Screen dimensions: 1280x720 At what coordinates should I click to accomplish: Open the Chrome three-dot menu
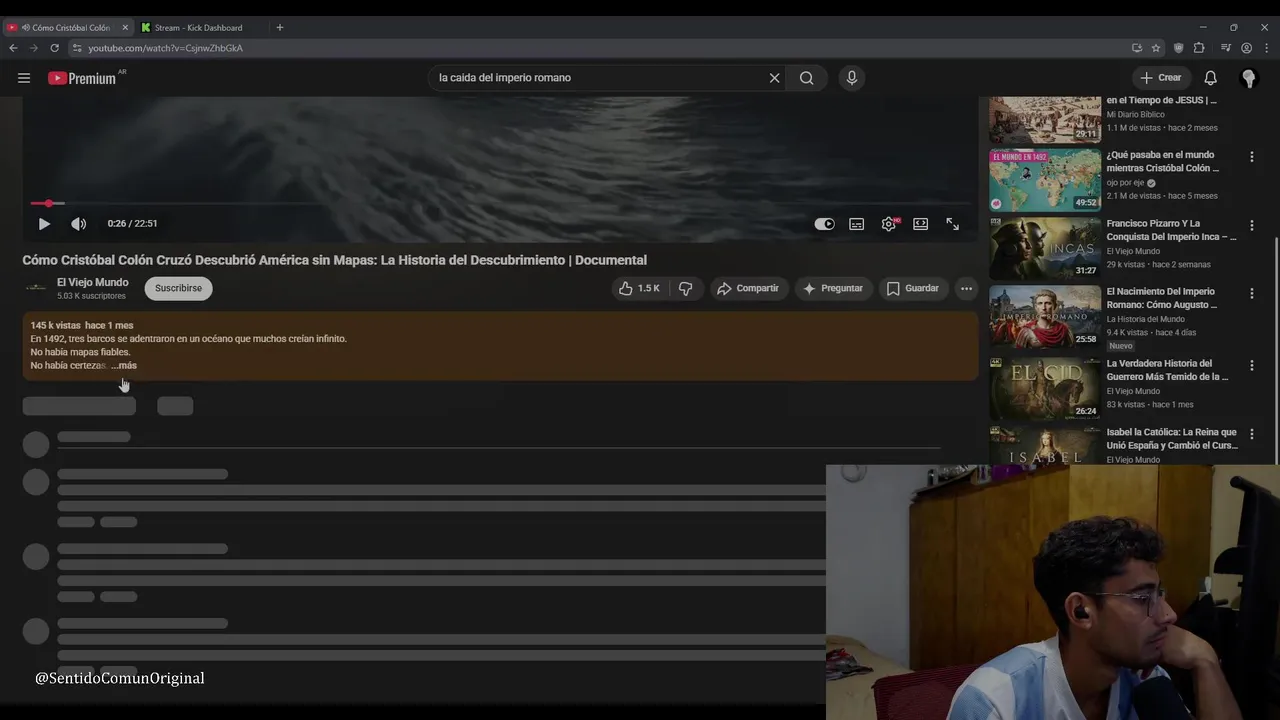pos(1266,48)
